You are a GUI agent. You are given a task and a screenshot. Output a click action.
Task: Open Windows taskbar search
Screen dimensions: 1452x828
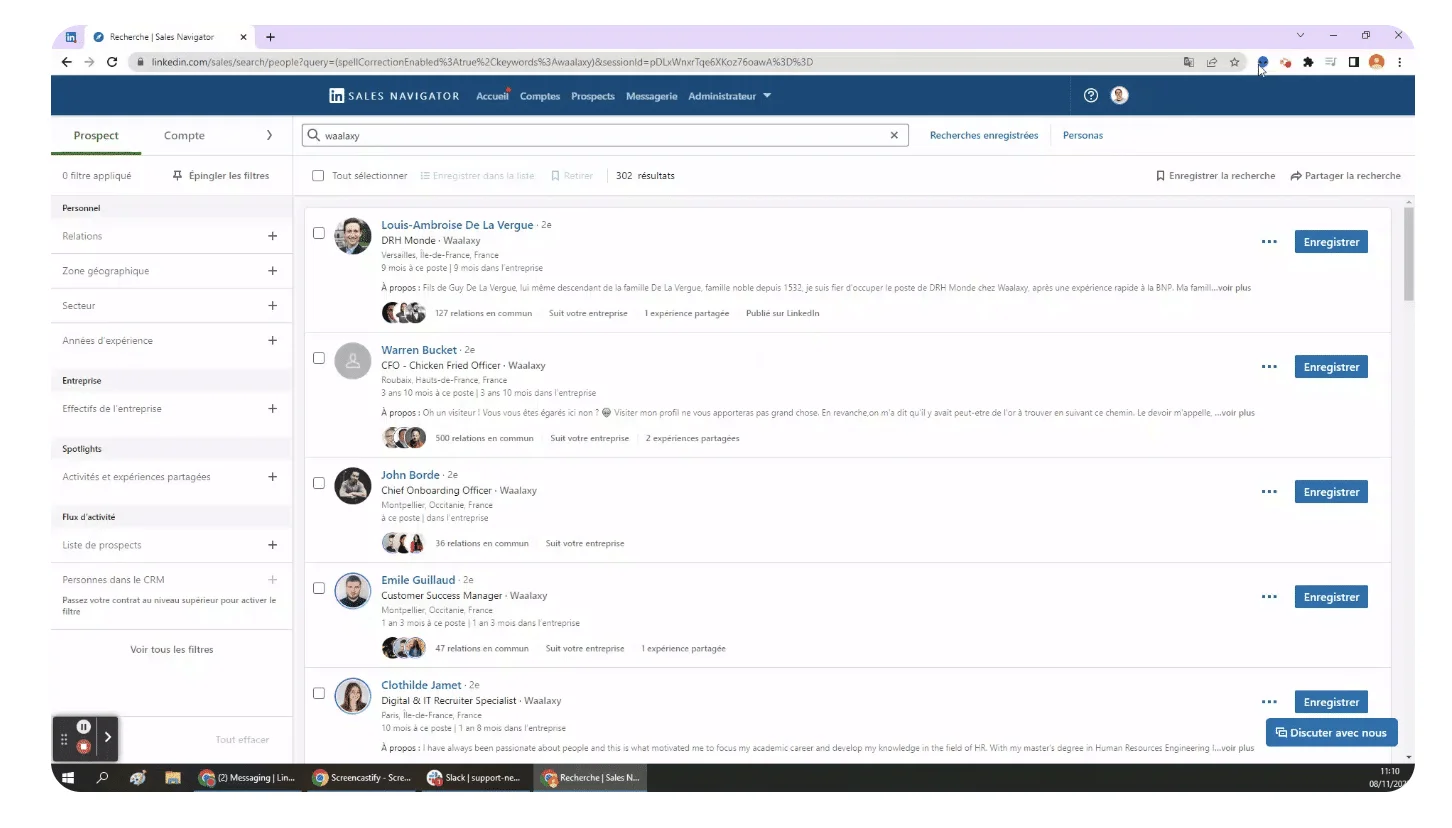(102, 778)
